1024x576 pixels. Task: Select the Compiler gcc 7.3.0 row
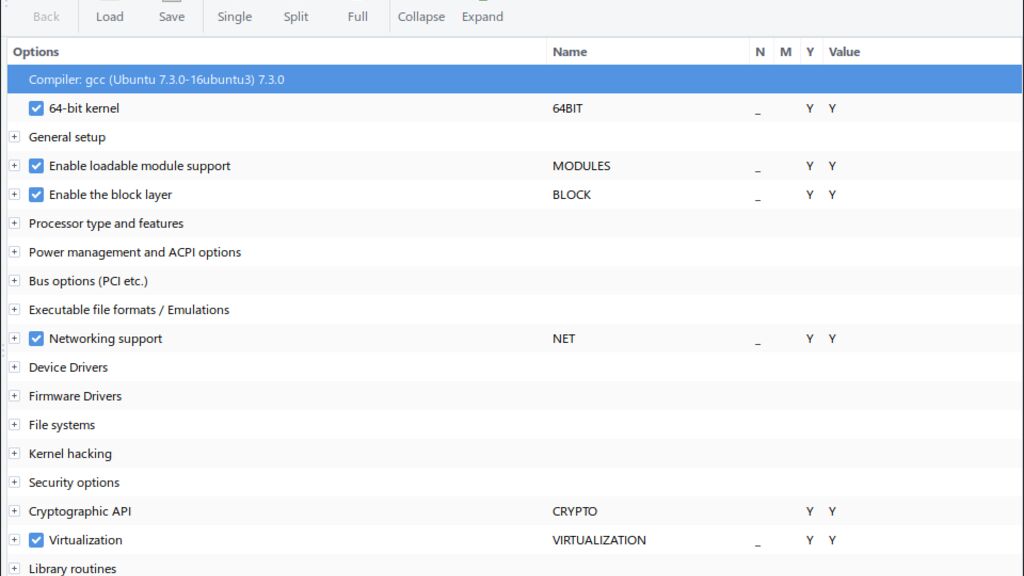click(x=515, y=80)
